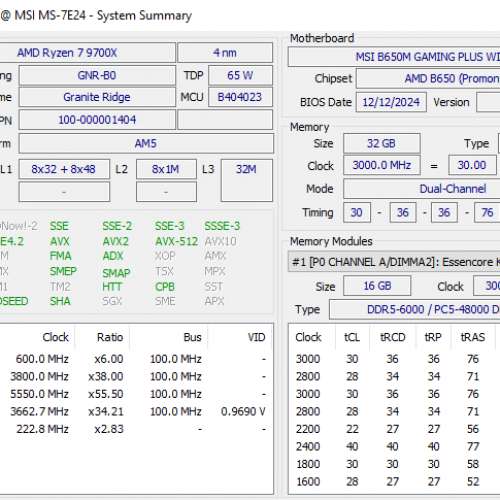Click the ADX feature label
500x500 pixels.
tap(113, 256)
